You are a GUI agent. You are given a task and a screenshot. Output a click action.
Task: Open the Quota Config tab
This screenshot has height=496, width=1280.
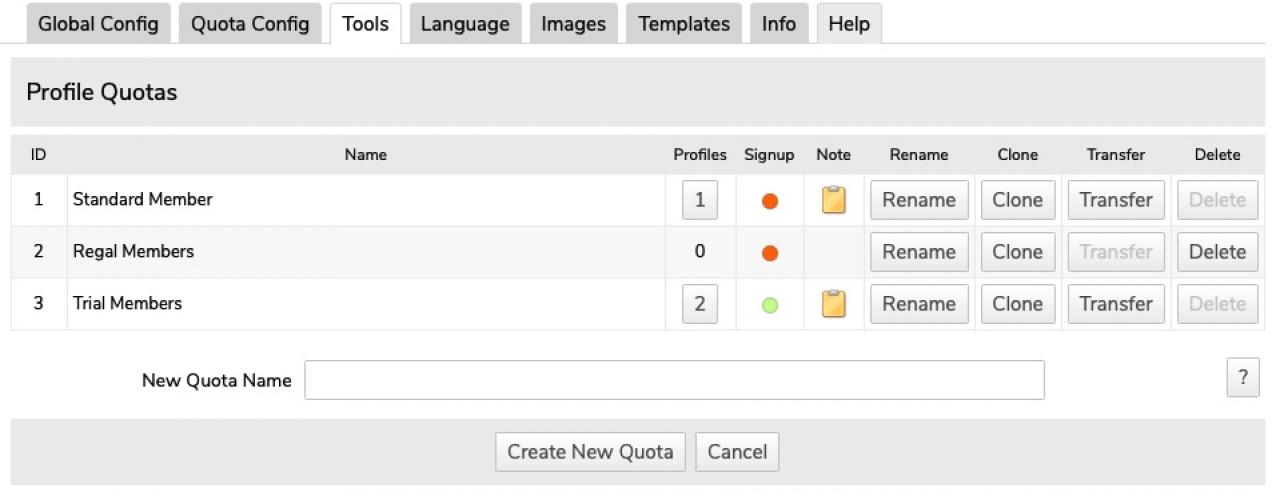coord(250,24)
